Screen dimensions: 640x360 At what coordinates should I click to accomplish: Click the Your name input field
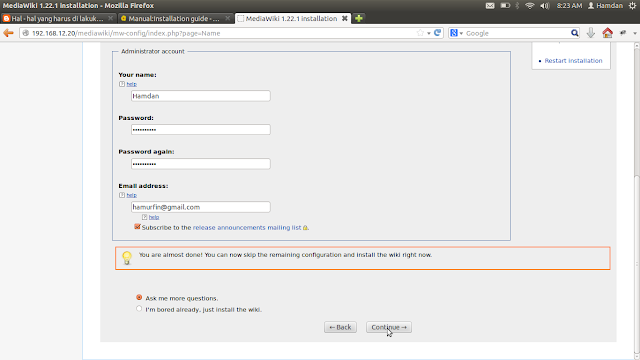(x=200, y=96)
